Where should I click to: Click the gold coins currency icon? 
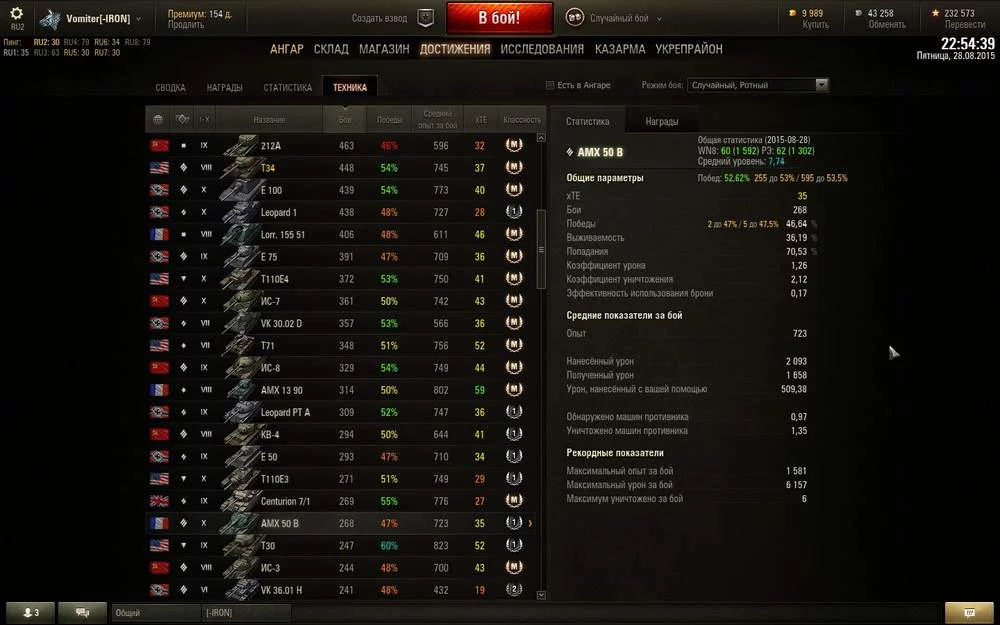(792, 13)
